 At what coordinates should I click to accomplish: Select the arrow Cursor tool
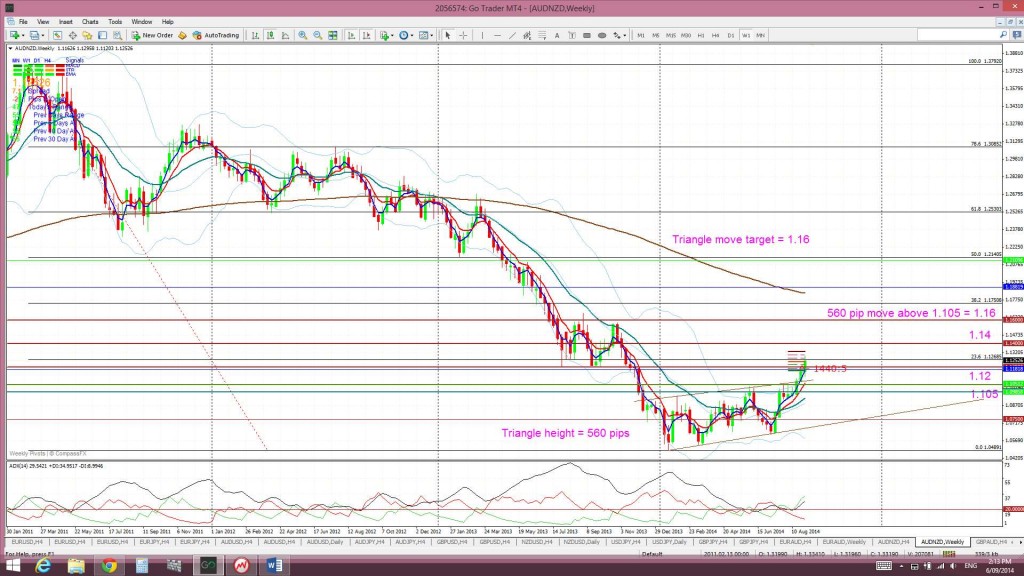(x=448, y=35)
